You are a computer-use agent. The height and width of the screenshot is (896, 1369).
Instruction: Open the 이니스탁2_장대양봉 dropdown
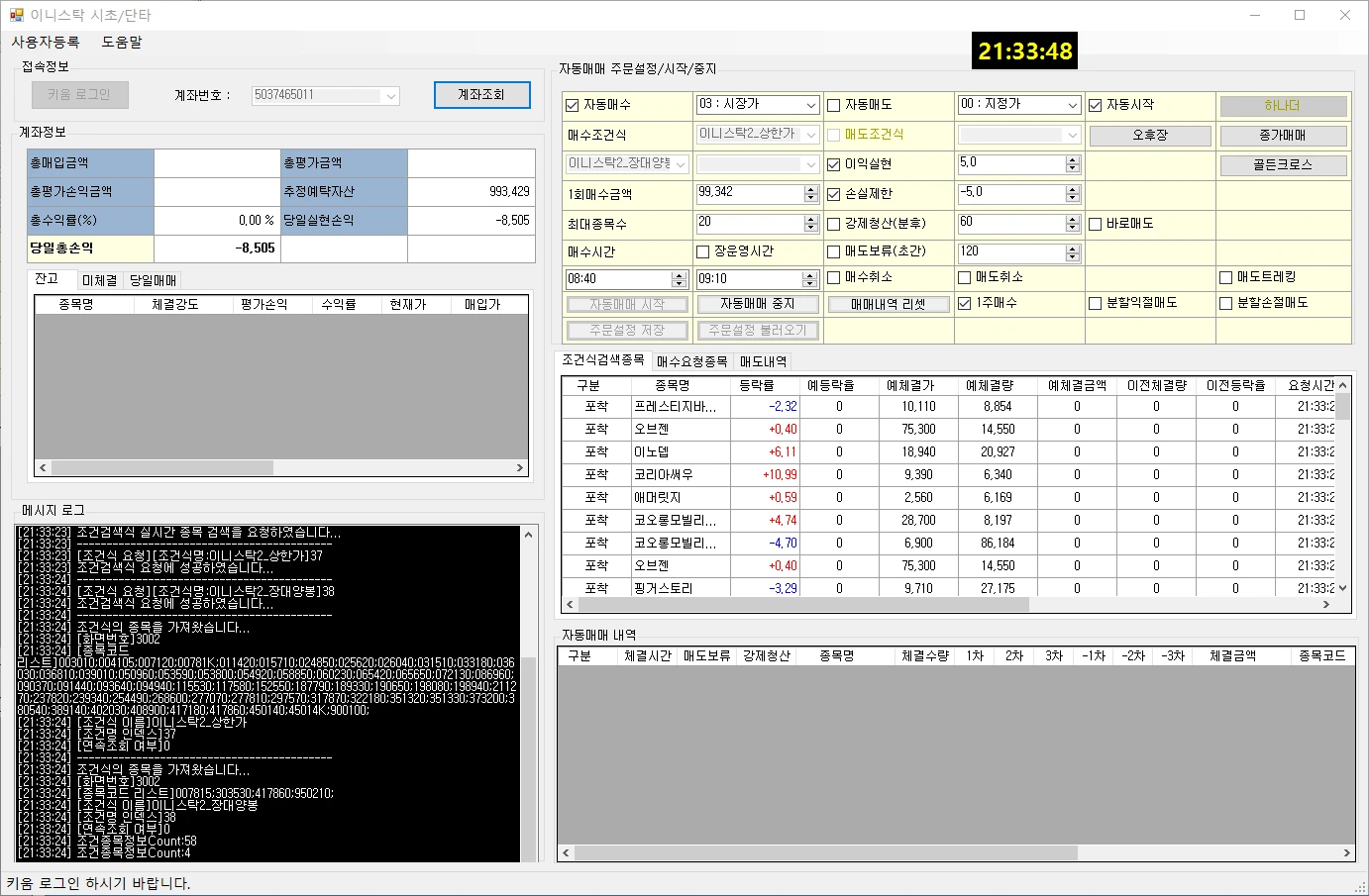681,163
